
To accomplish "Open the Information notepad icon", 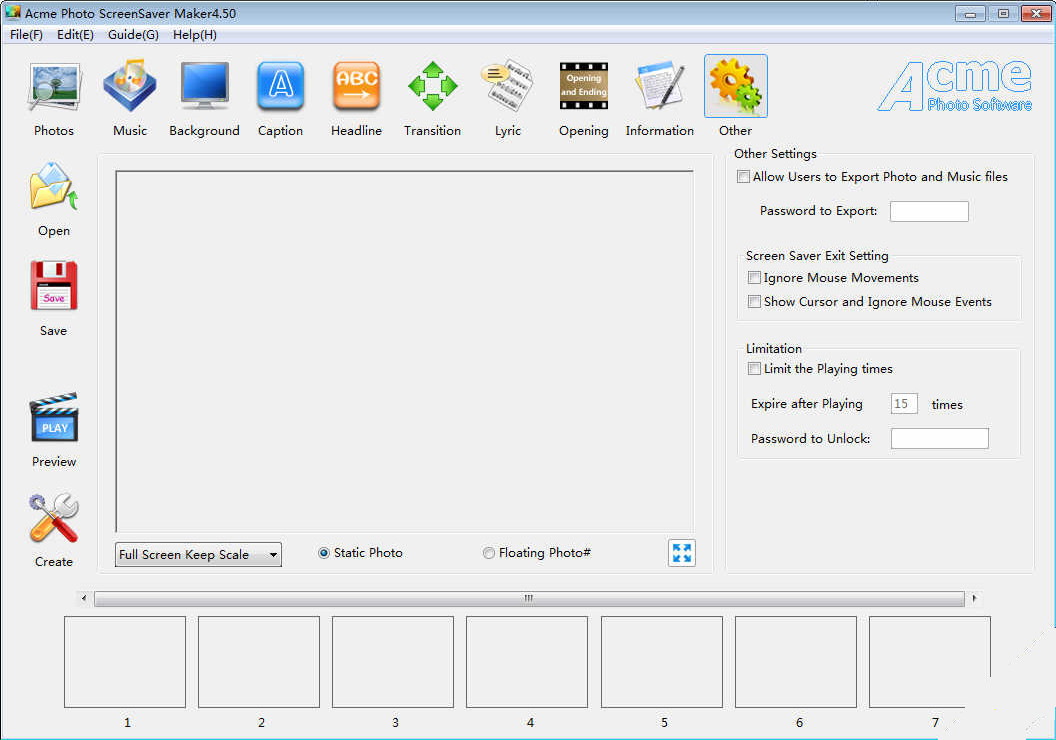I will (659, 86).
